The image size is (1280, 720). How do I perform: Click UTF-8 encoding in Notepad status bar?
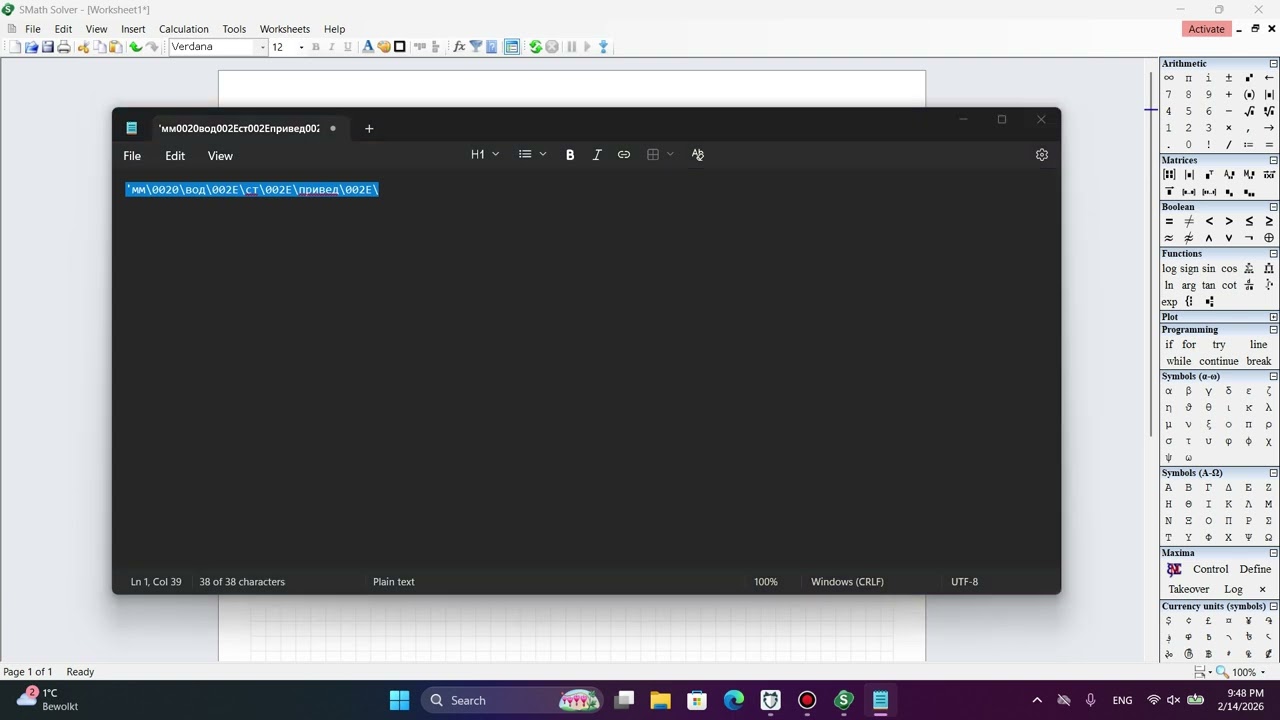[965, 582]
